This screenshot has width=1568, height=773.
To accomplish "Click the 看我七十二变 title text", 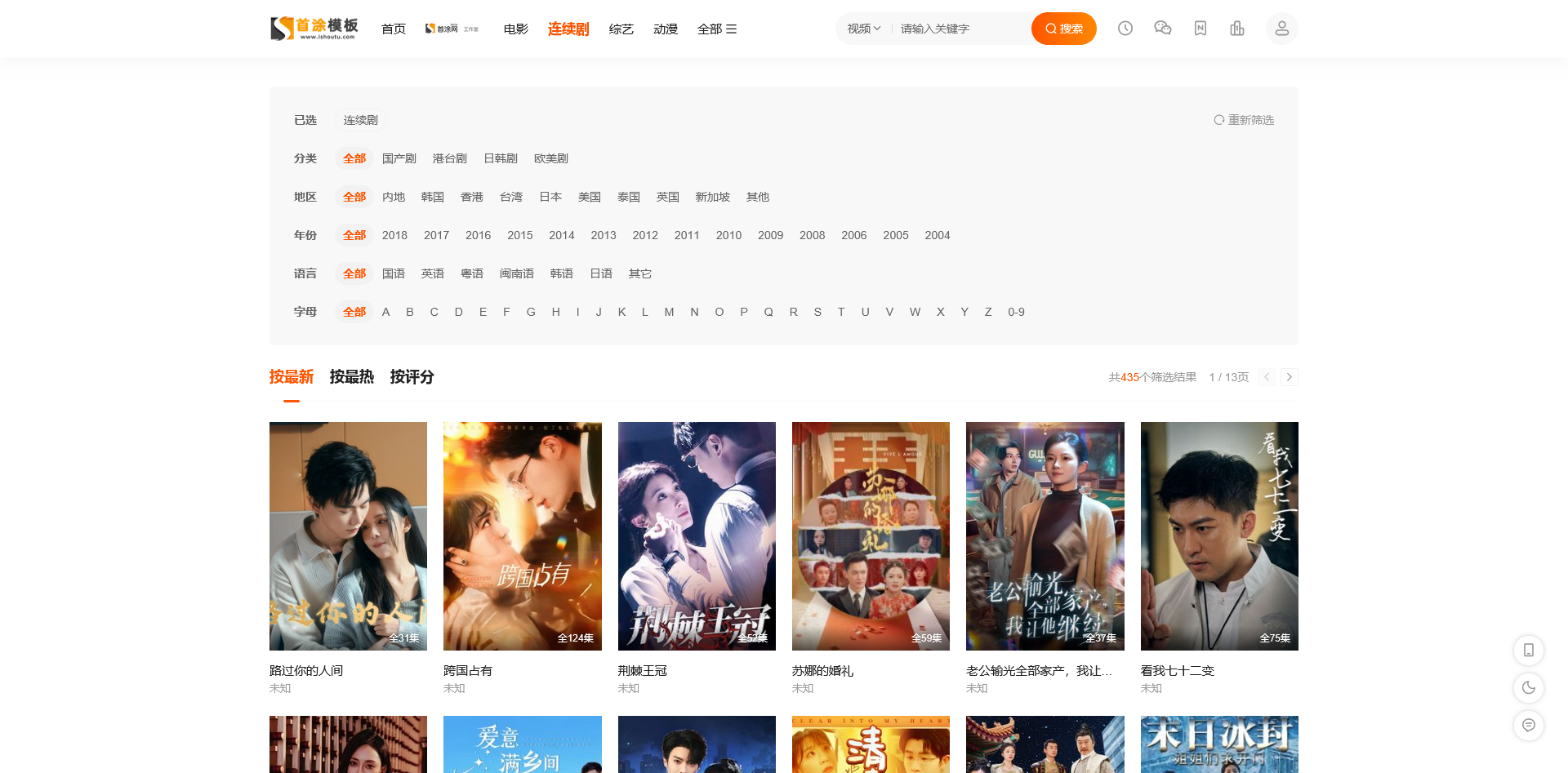I will pyautogui.click(x=1178, y=671).
